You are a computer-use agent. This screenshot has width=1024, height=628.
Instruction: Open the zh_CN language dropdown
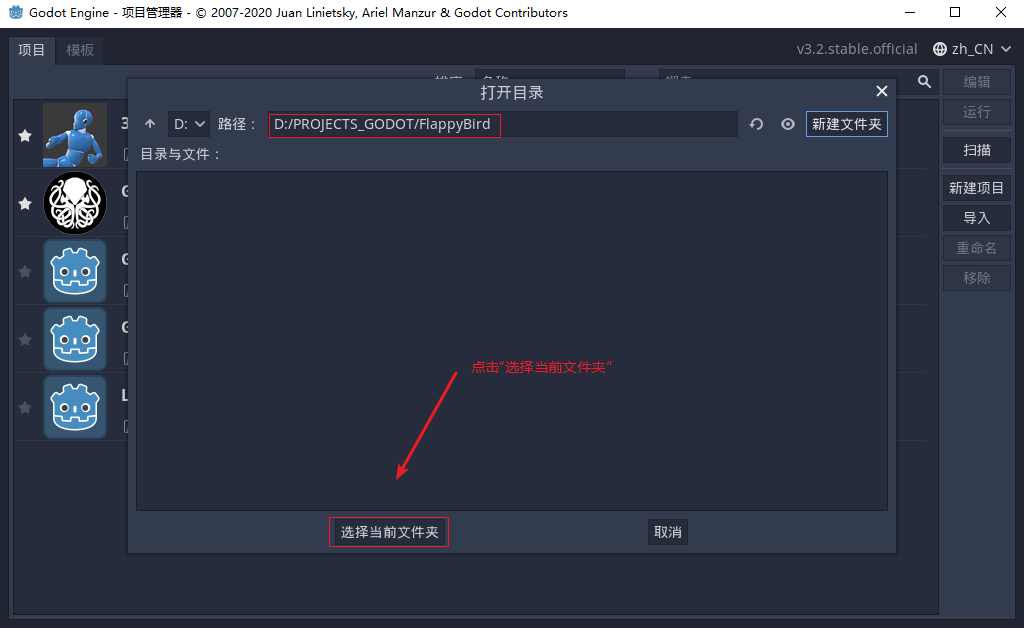[x=972, y=49]
